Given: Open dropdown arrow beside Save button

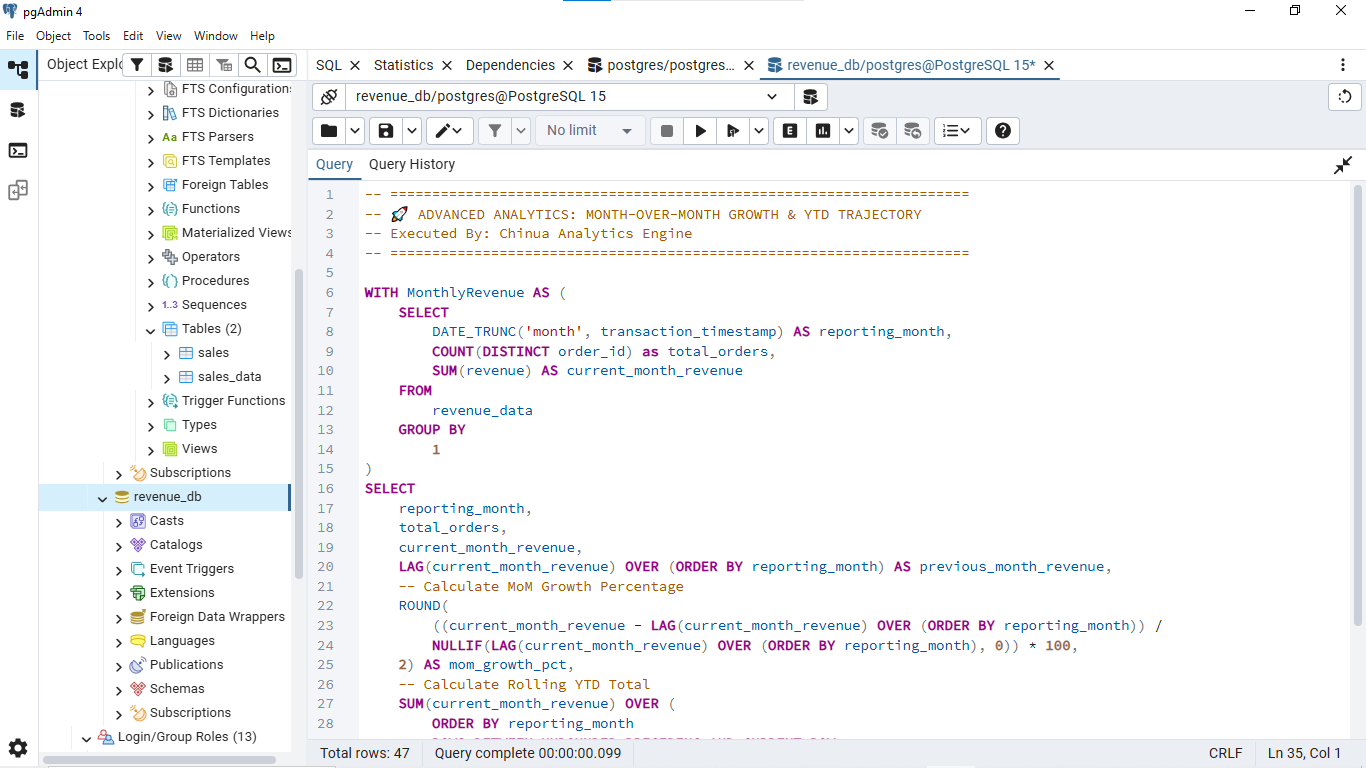Looking at the screenshot, I should pos(412,131).
